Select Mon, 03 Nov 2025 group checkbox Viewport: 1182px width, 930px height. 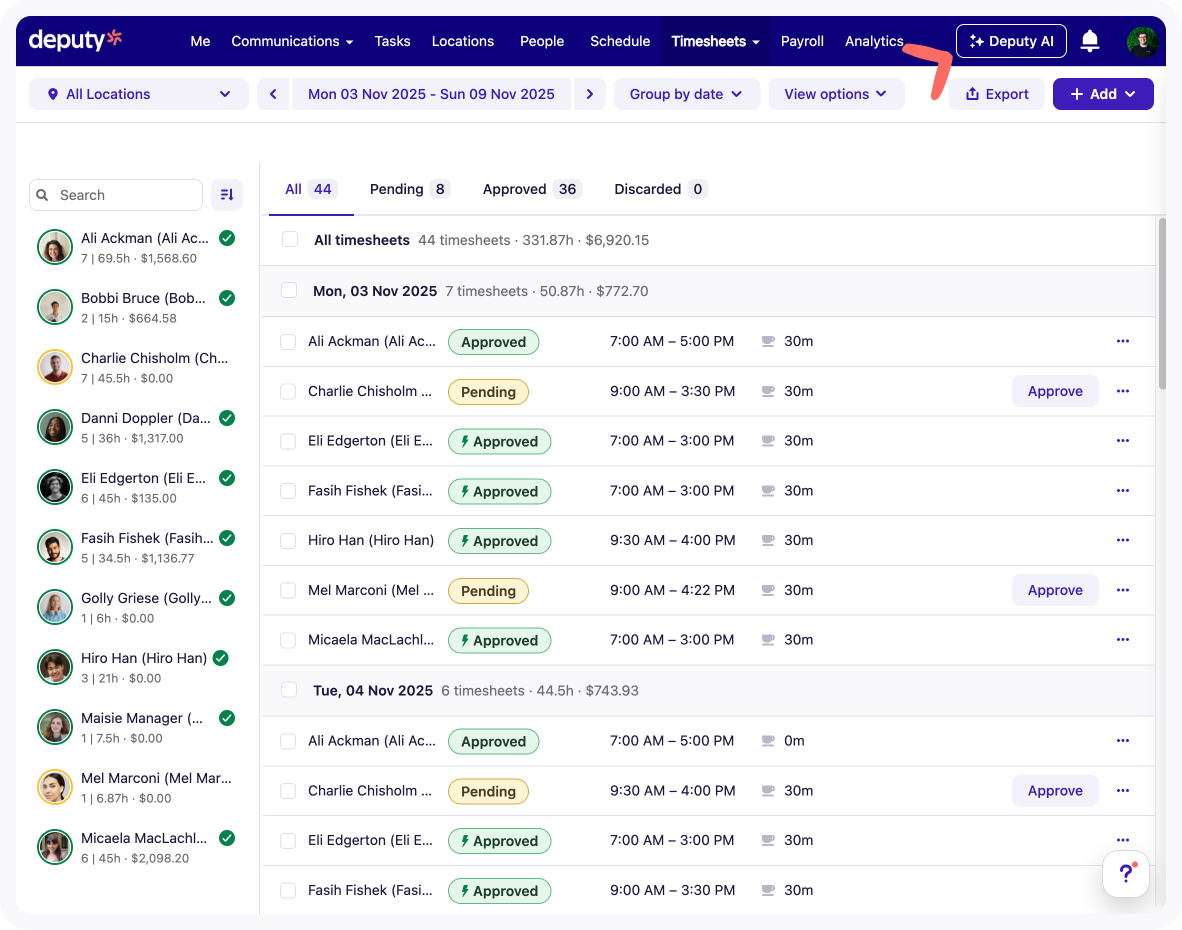coord(290,291)
